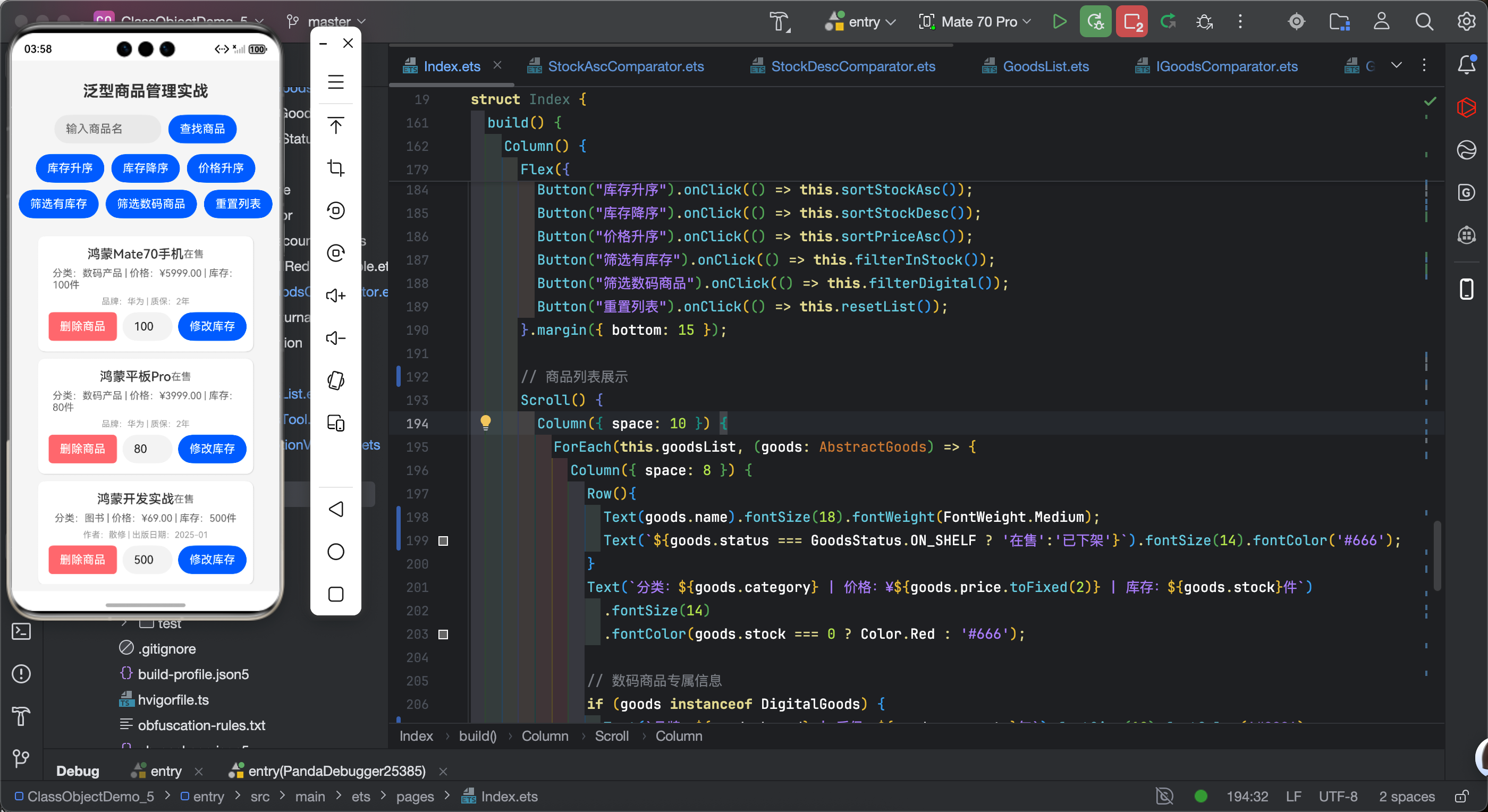
Task: Click the red Stop button icon
Action: [1131, 22]
